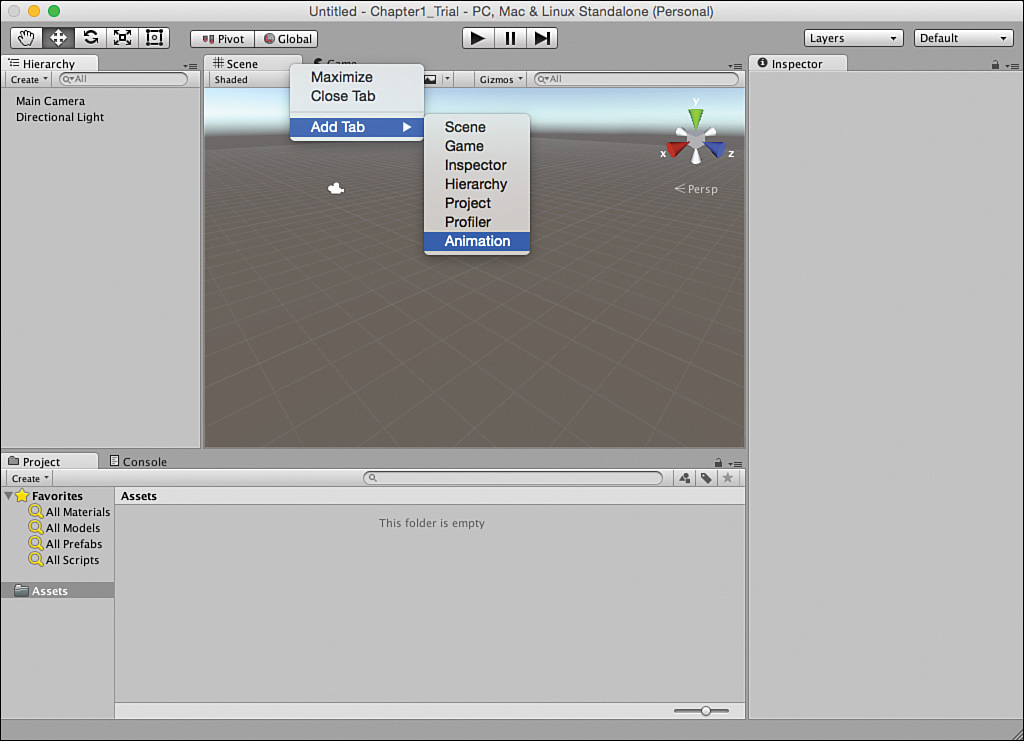The image size is (1024, 741).
Task: Toggle Global handle rotation
Action: coord(287,39)
